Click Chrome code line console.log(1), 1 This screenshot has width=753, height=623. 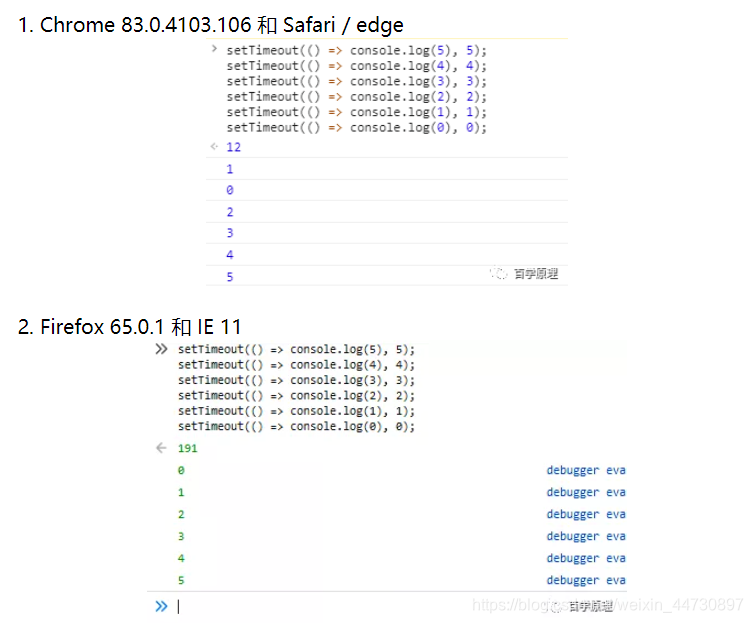(356, 112)
